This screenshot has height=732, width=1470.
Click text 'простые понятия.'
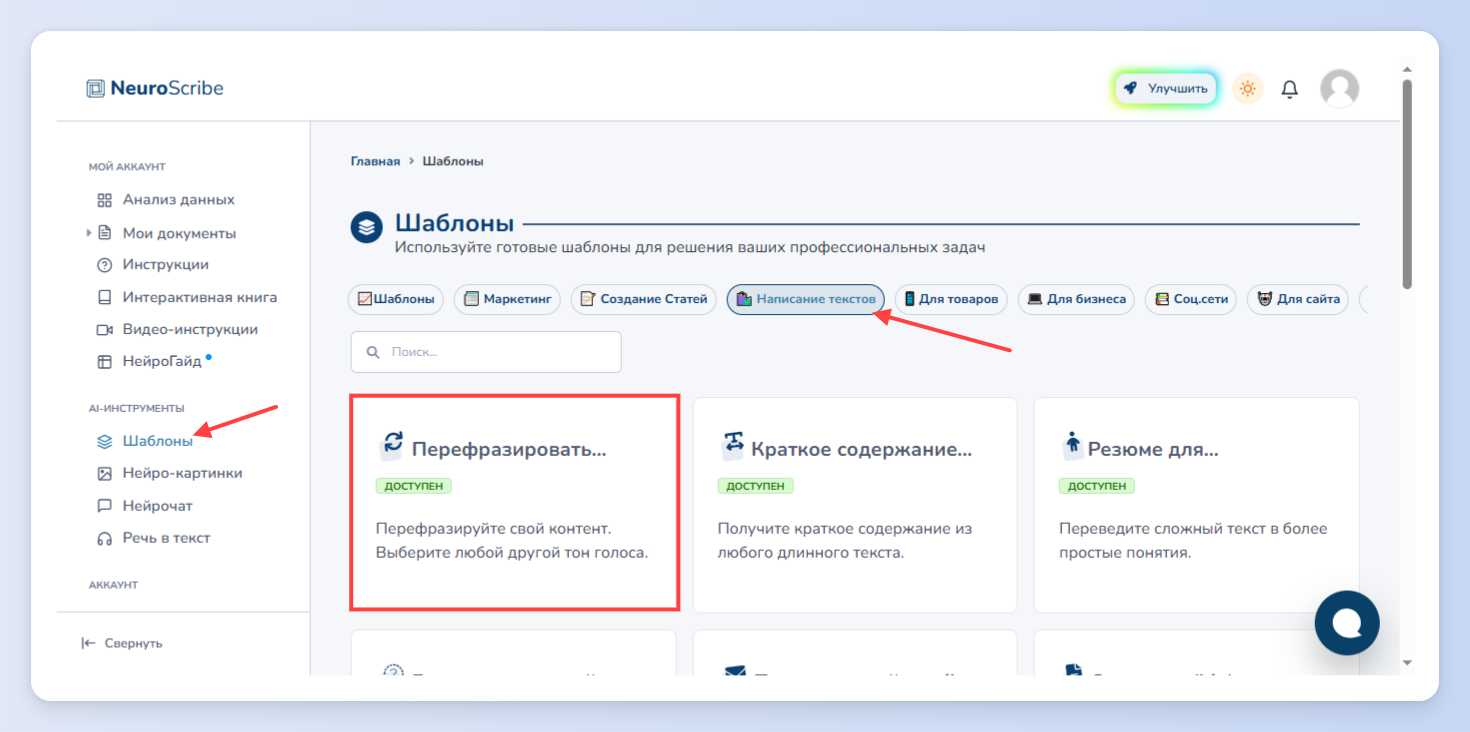pyautogui.click(x=1125, y=552)
